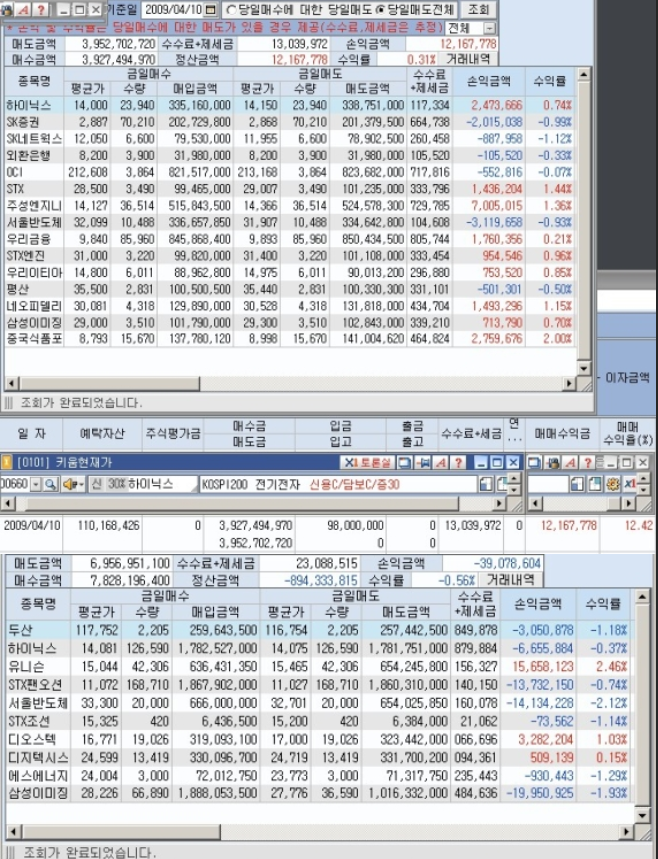Click help '?' icon in small right window
Viewport: 658px width, 859px height.
click(587, 463)
